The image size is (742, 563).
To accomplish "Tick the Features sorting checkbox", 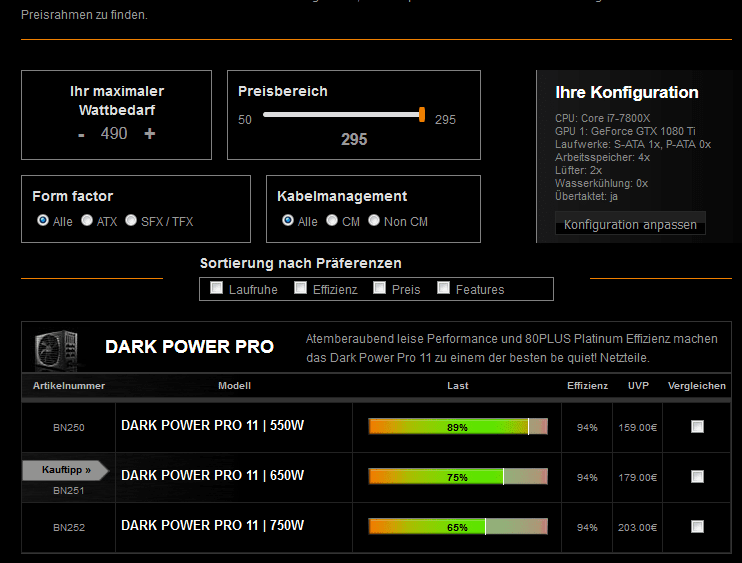I will coord(443,288).
